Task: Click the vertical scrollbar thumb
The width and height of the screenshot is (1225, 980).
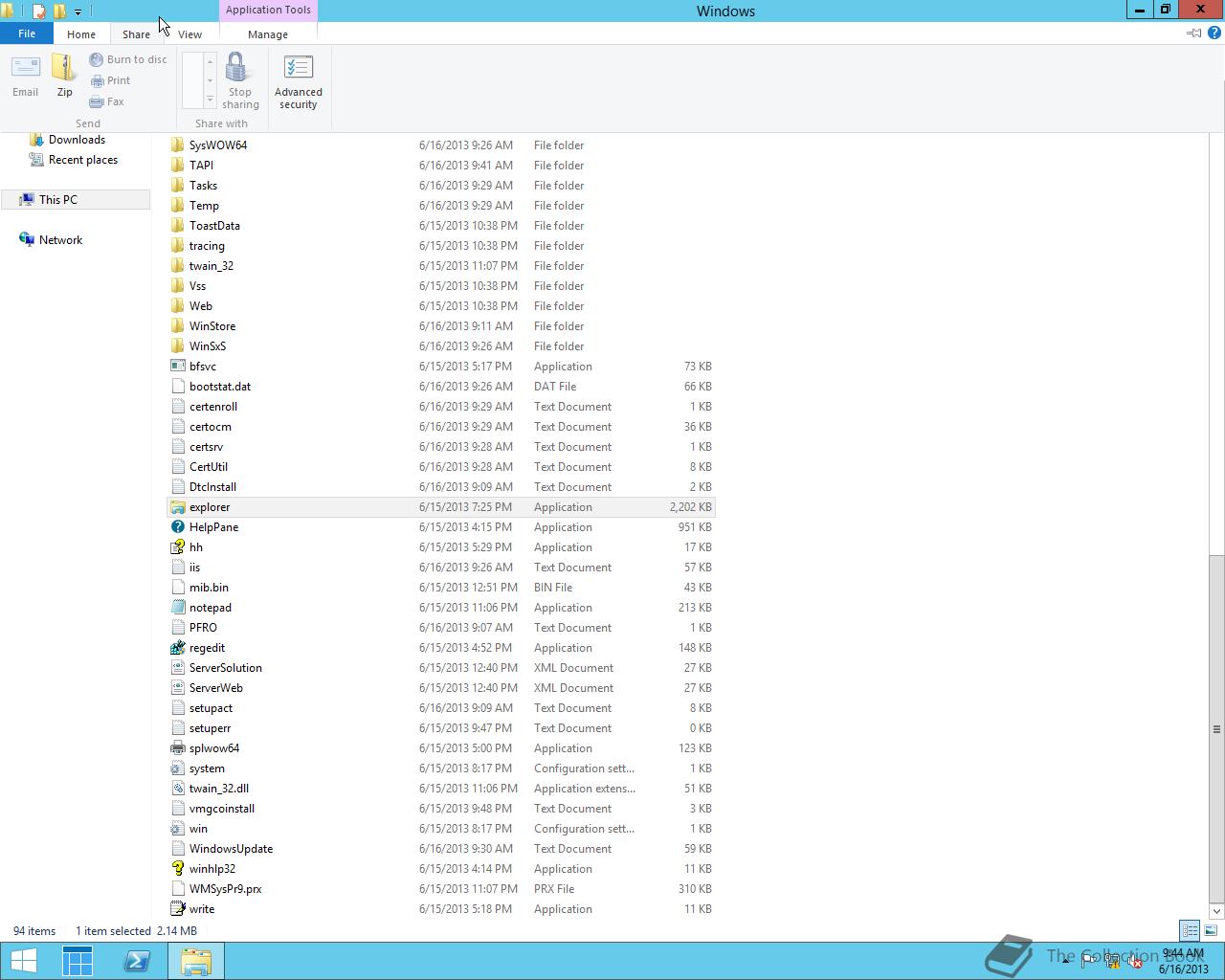Action: 1216,728
